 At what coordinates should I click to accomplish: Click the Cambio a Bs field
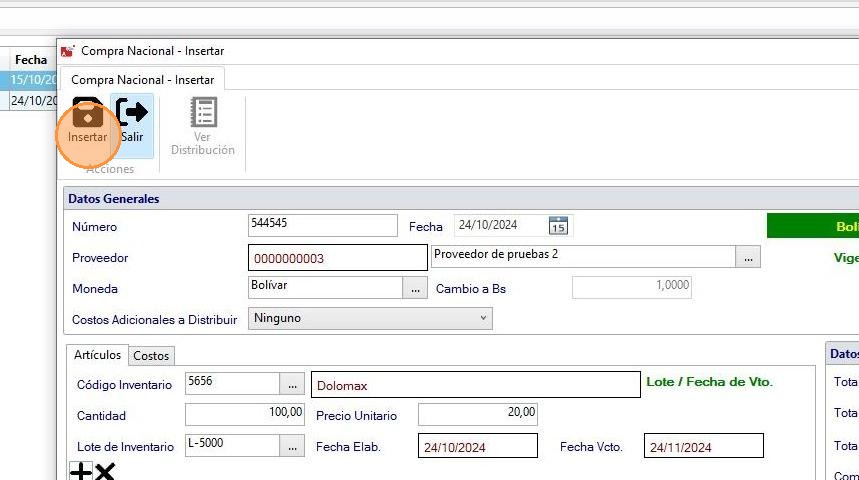click(632, 287)
